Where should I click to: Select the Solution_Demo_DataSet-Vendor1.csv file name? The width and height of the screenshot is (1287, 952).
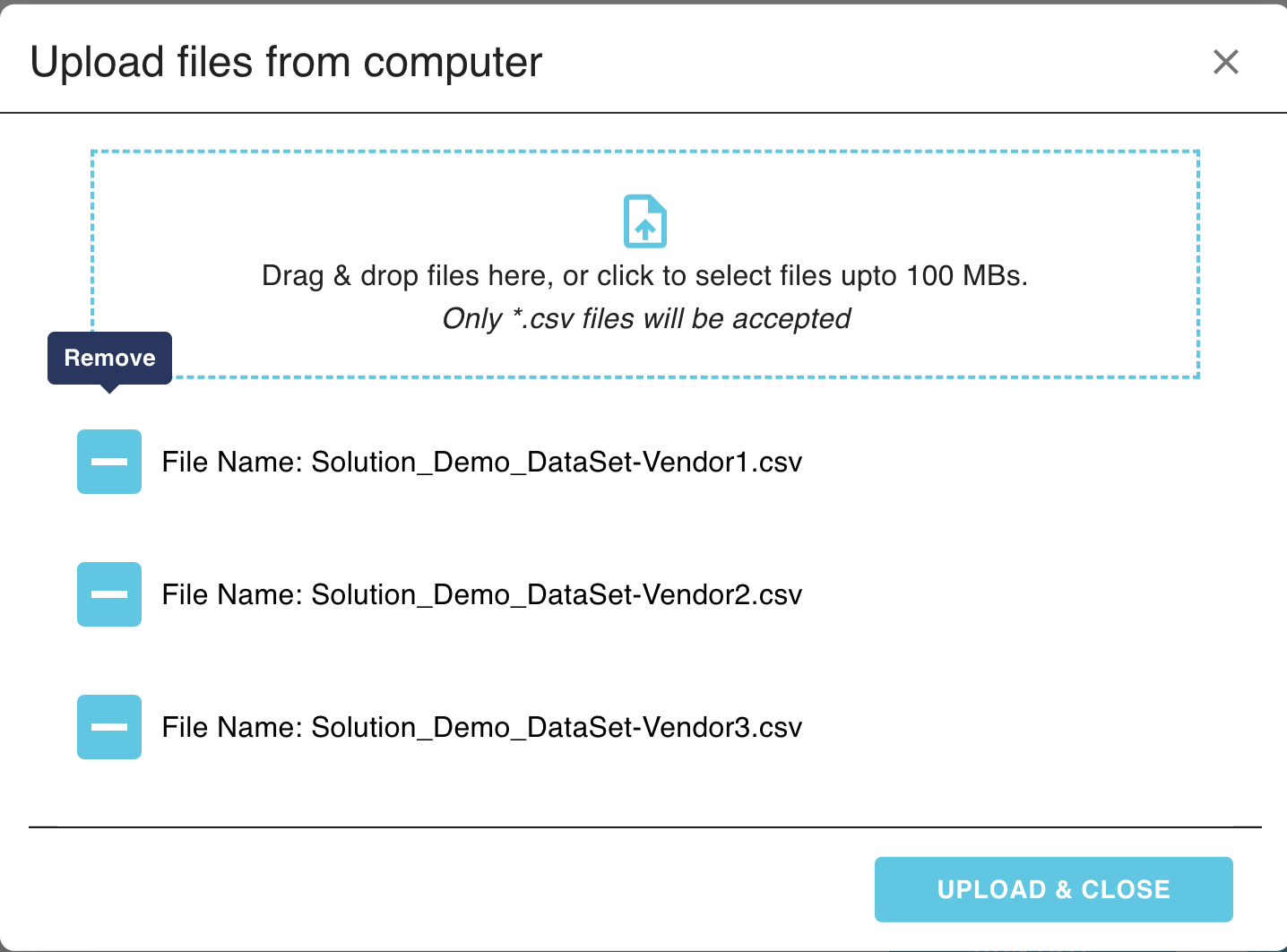[x=556, y=463]
